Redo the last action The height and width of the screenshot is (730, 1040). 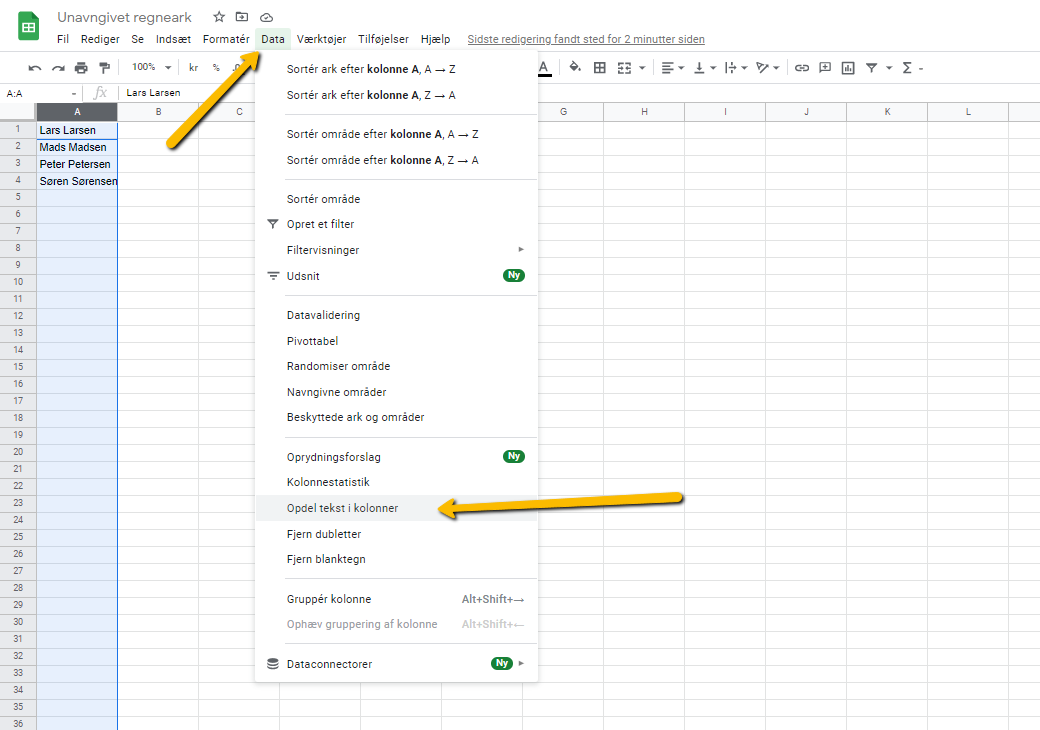pos(57,67)
